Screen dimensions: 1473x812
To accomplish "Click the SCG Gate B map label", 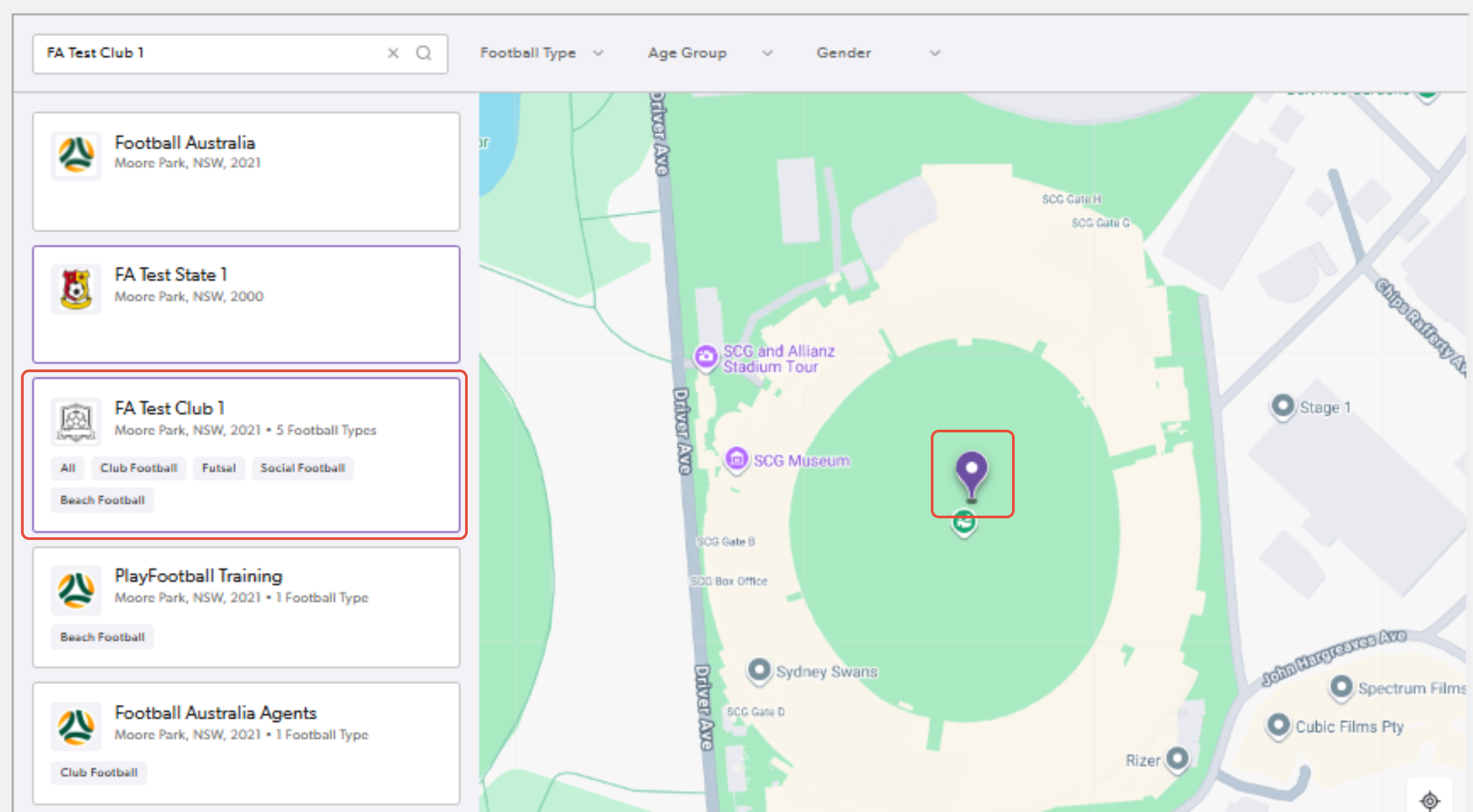I will coord(726,541).
